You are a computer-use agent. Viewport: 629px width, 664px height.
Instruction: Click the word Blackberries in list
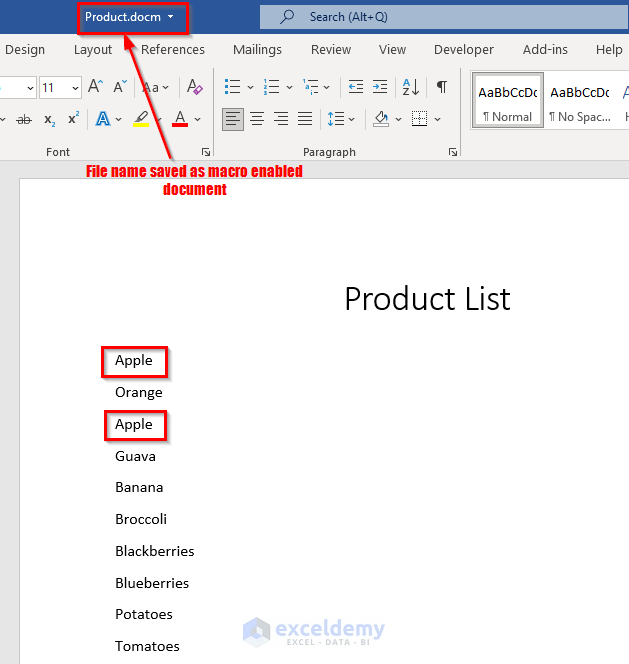tap(155, 551)
